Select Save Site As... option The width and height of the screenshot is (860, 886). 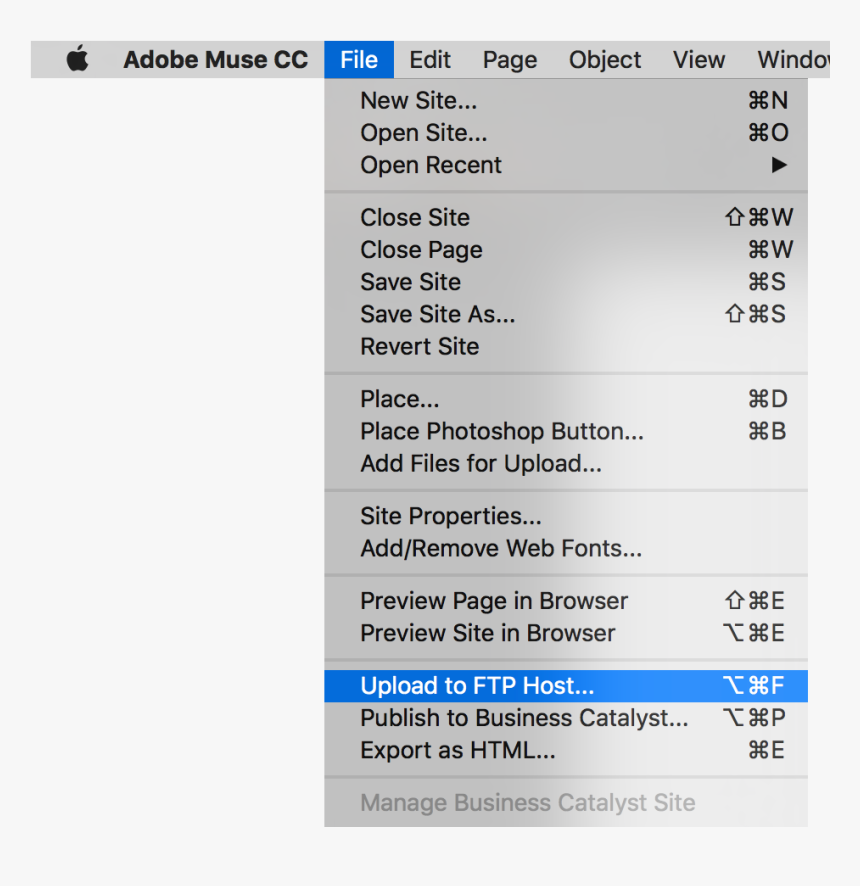click(438, 314)
